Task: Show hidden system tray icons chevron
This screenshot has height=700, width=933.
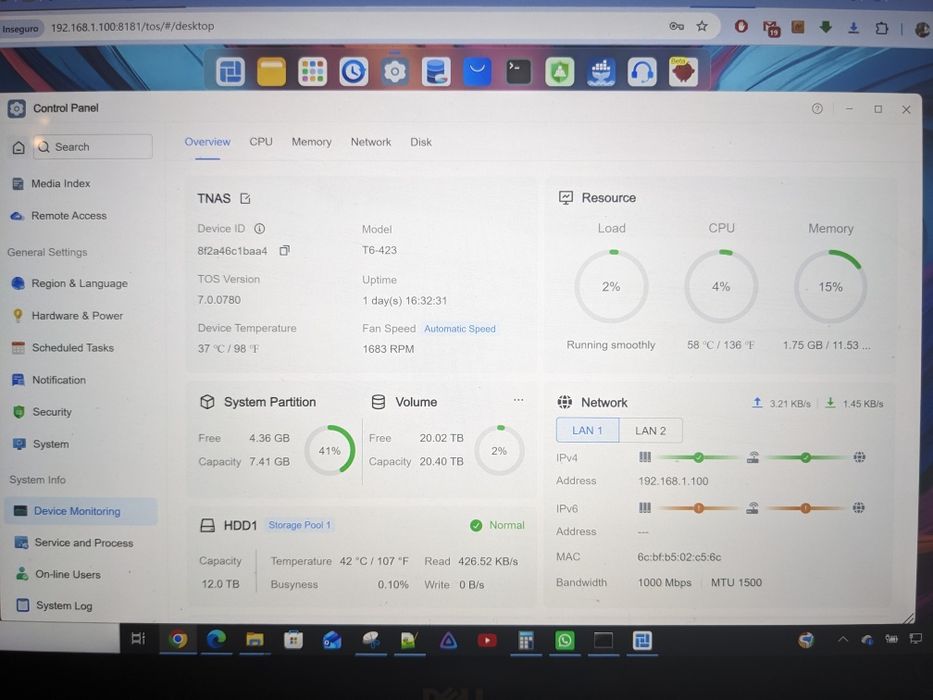Action: coord(843,639)
